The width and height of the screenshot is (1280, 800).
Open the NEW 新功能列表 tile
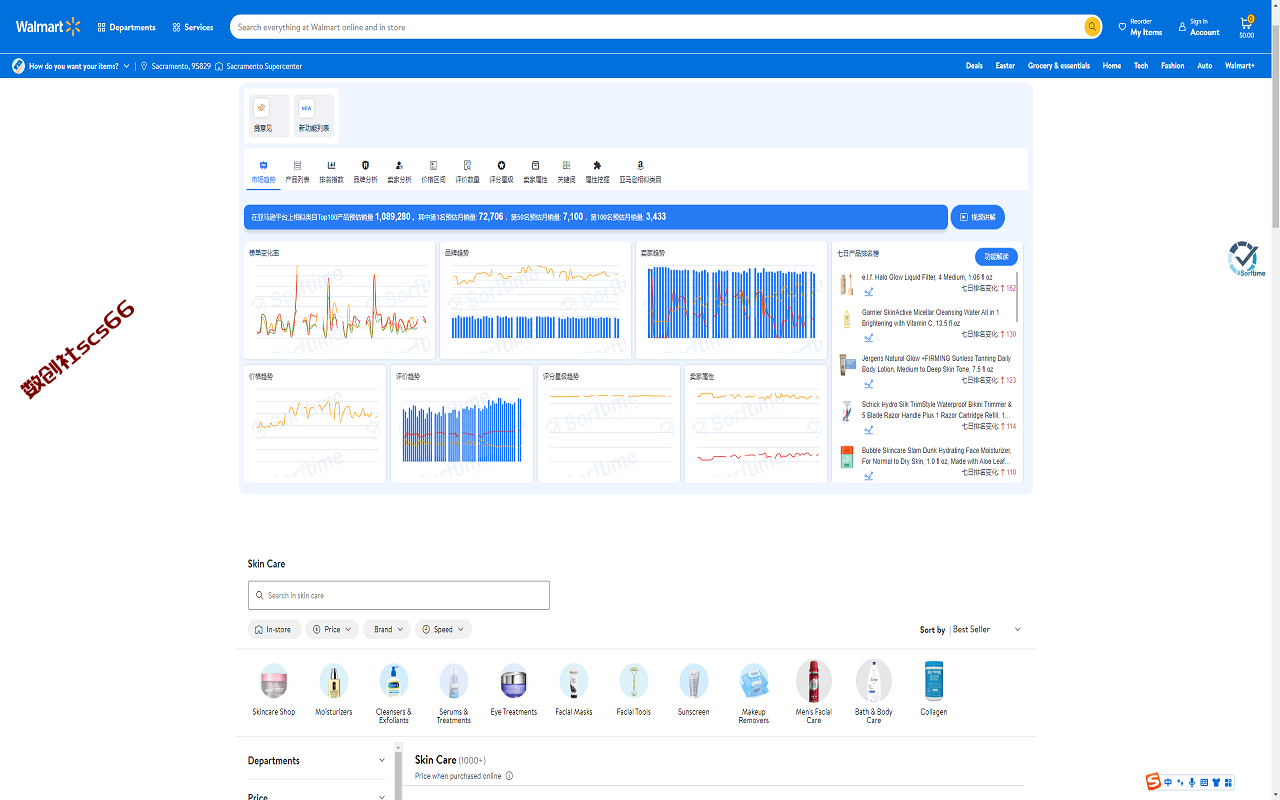coord(314,116)
